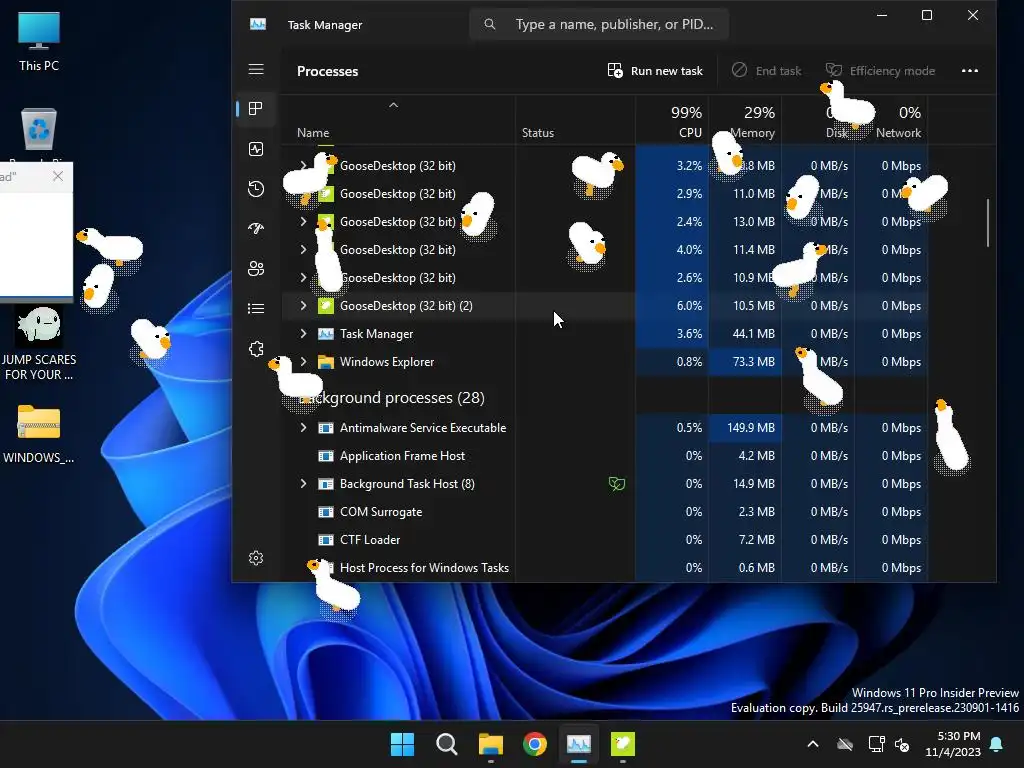Click the Task Manager search input field
The image size is (1024, 768).
(x=599, y=24)
